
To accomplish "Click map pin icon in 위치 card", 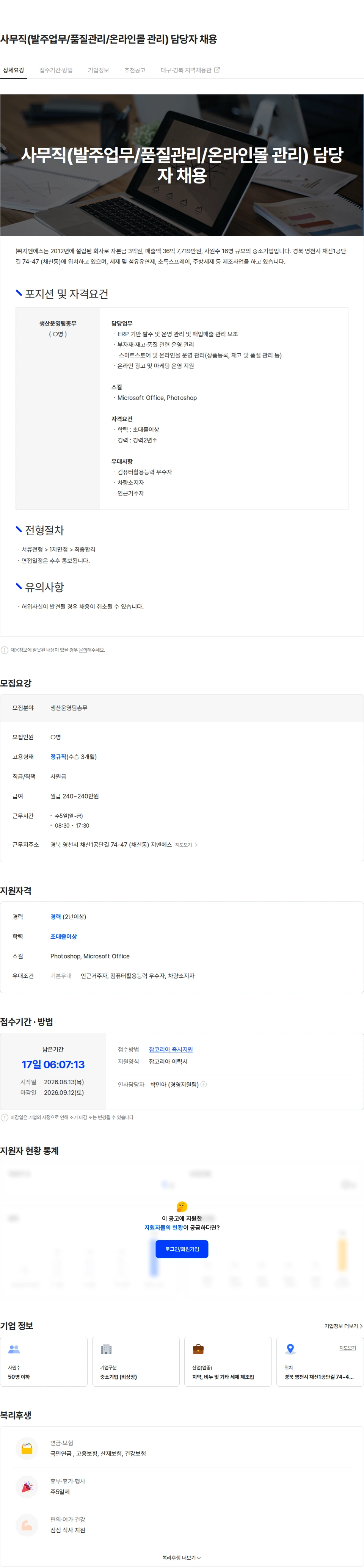I will coord(290,1350).
